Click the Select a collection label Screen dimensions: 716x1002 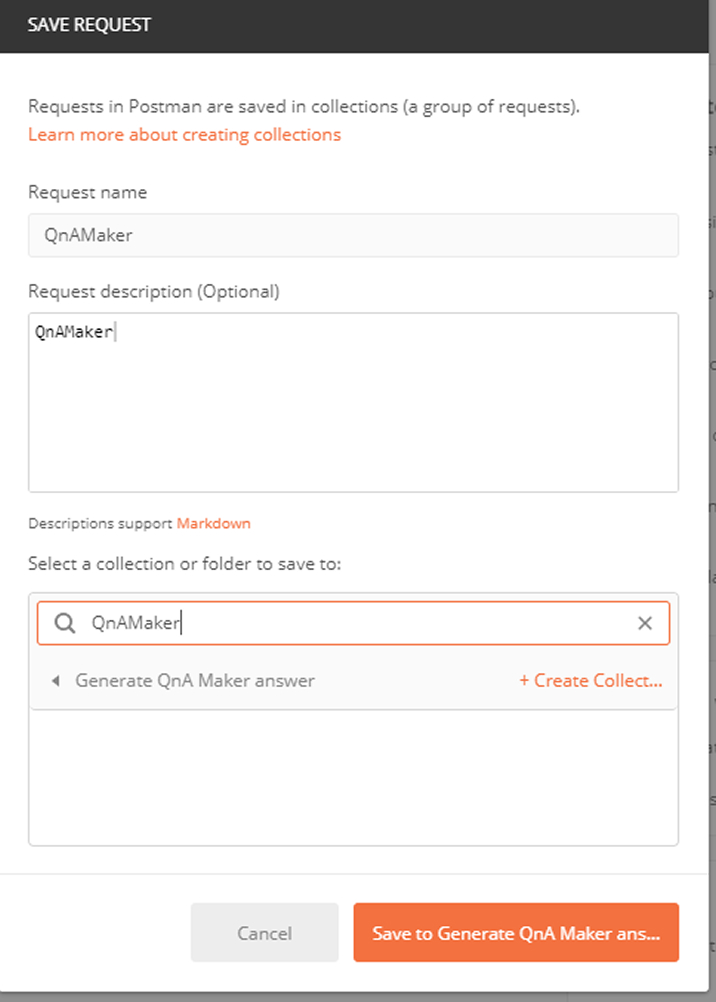184,564
